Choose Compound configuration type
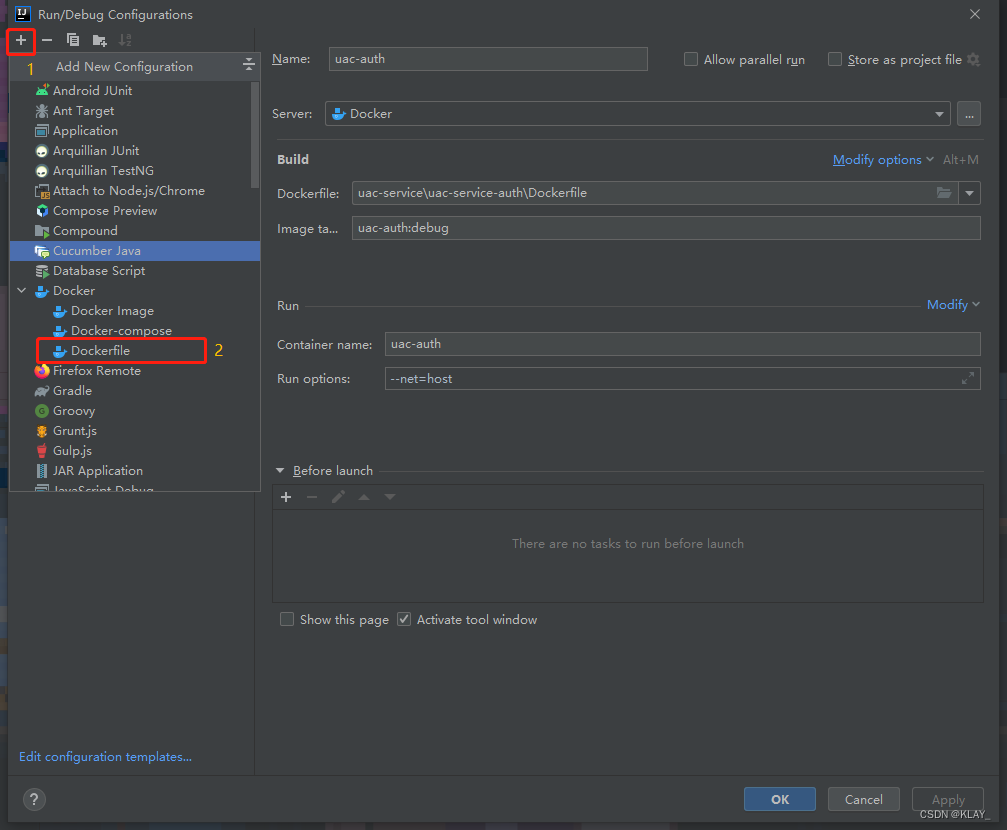Image resolution: width=1007 pixels, height=830 pixels. 135,231
